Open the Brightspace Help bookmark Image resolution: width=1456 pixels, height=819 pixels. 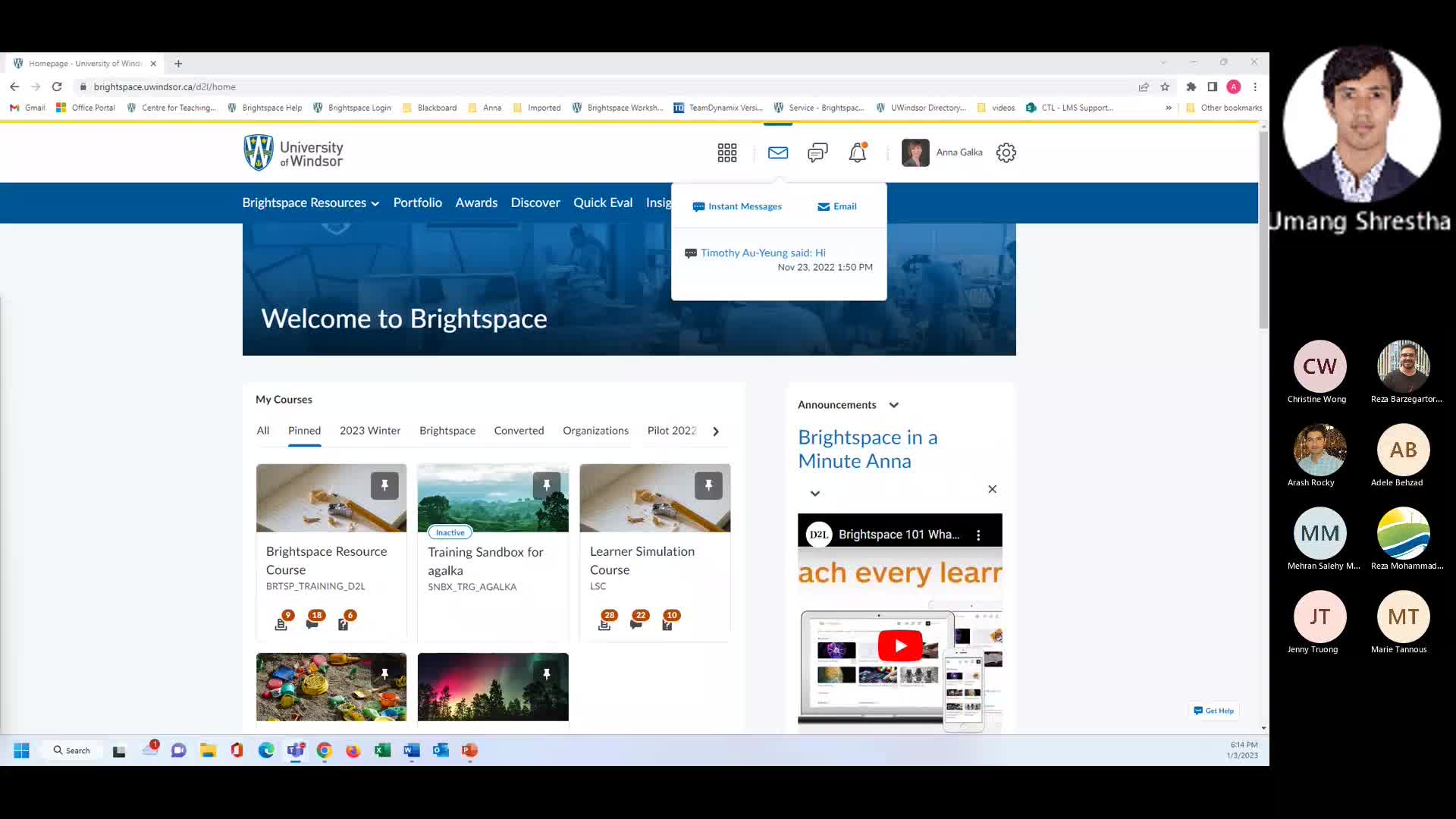click(264, 108)
